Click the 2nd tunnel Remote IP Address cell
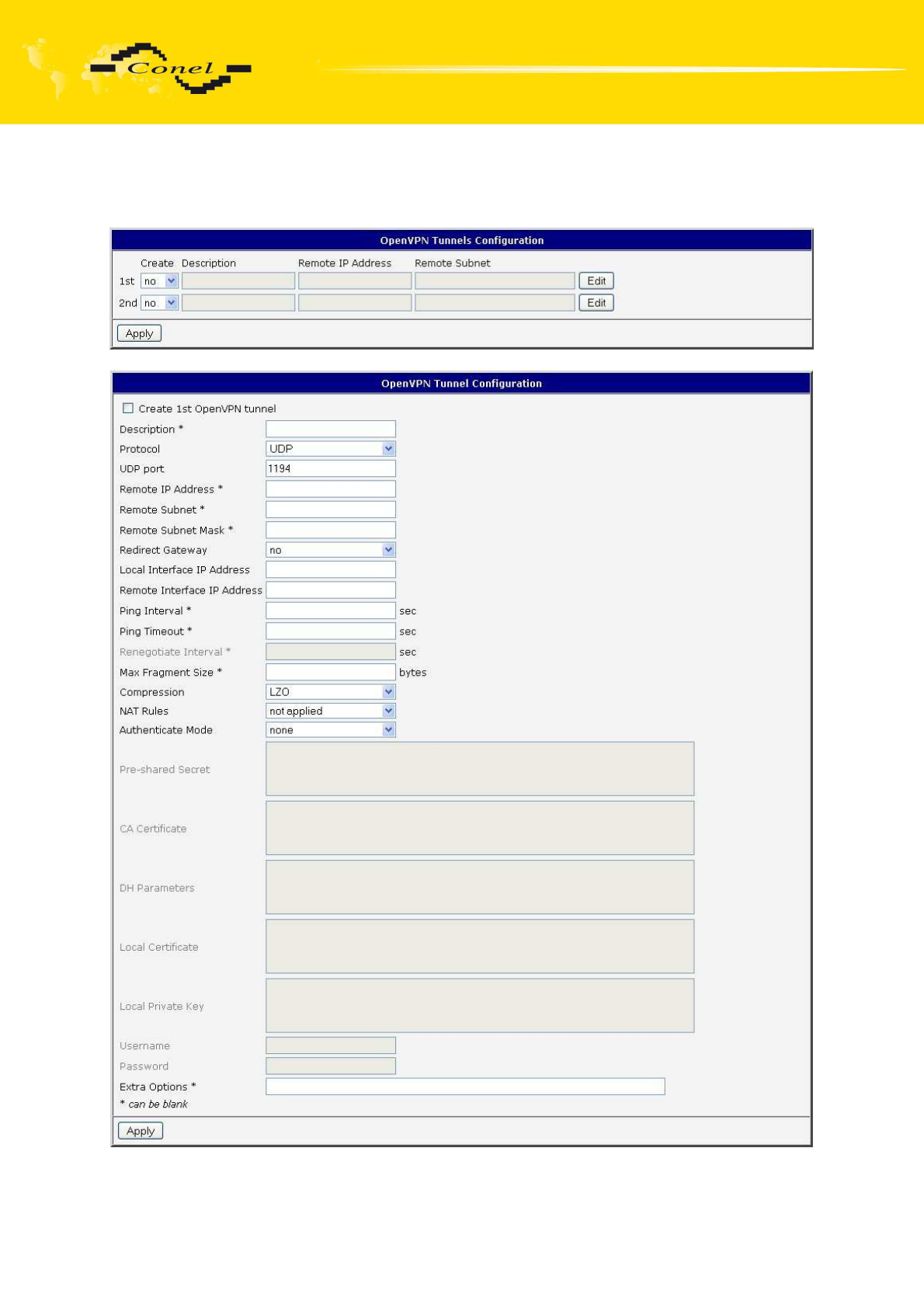This screenshot has width=924, height=1308. coord(355,303)
